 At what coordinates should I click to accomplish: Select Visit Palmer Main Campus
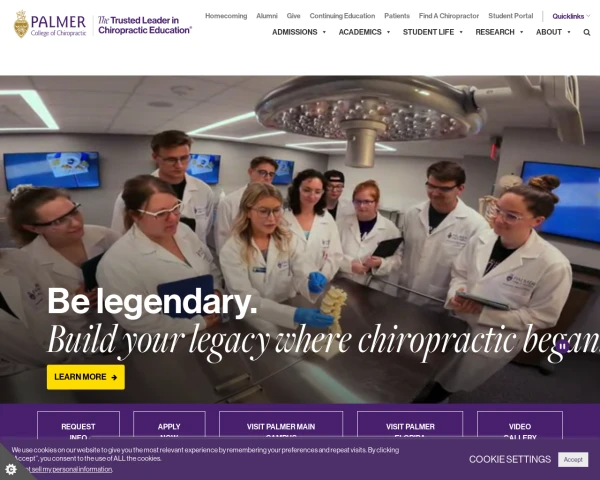(x=281, y=426)
